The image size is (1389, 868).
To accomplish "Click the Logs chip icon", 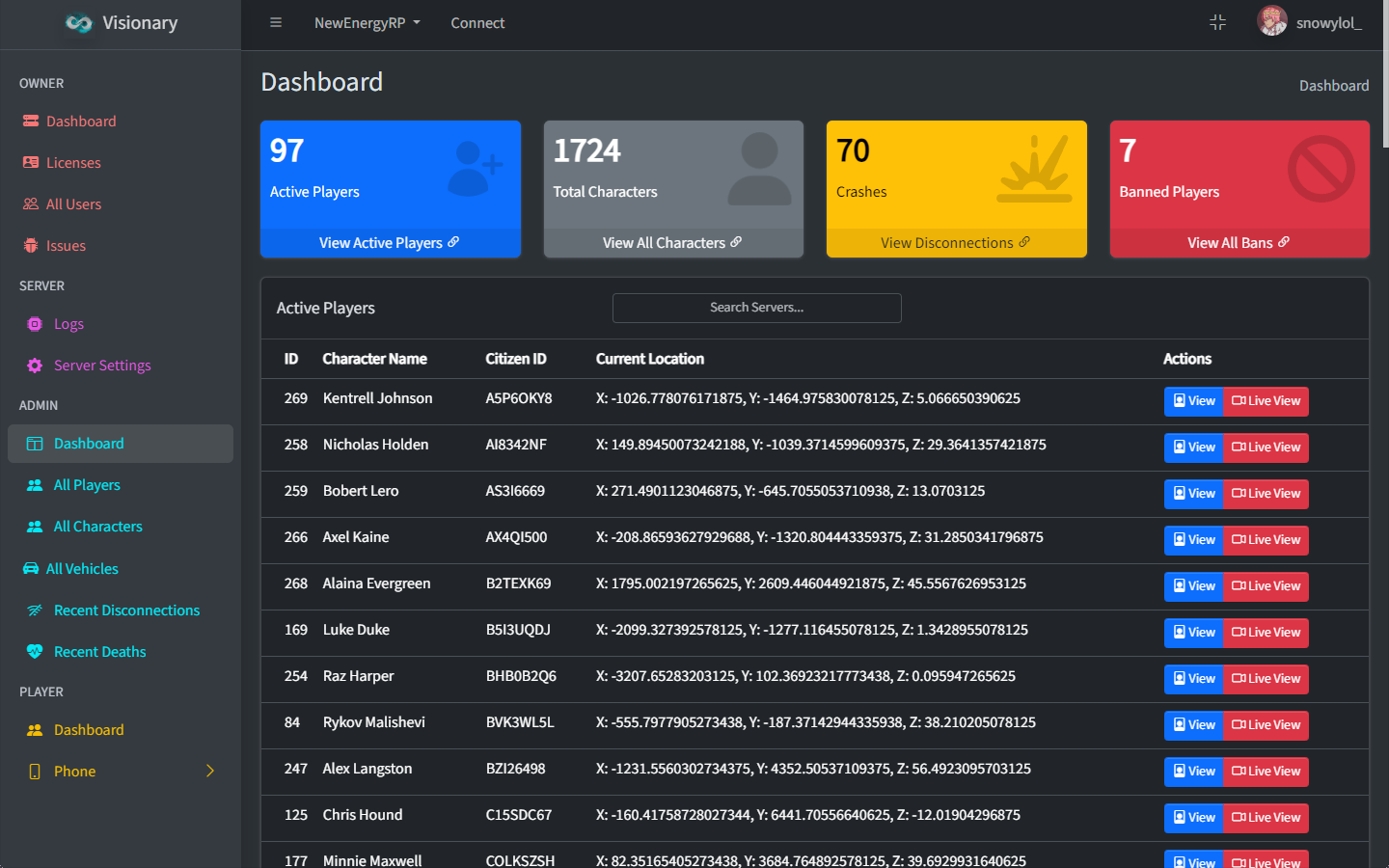I will (x=35, y=324).
